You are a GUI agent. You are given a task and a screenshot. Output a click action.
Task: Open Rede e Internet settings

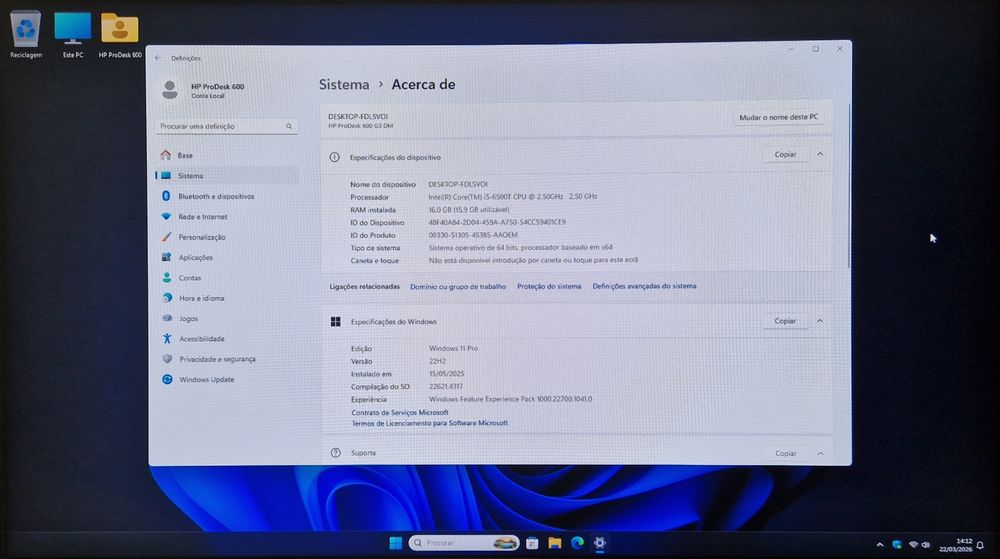pyautogui.click(x=202, y=217)
